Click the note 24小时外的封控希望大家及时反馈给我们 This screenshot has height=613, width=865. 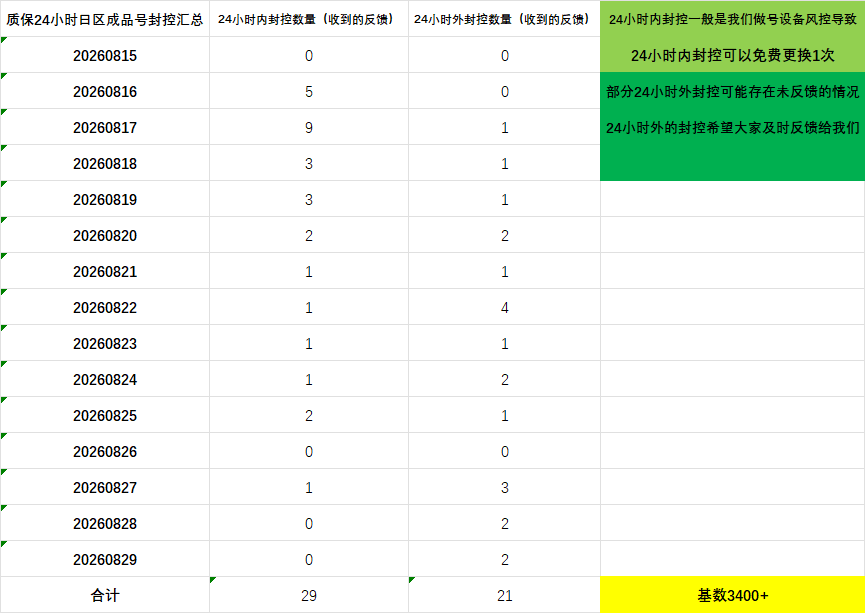[733, 127]
